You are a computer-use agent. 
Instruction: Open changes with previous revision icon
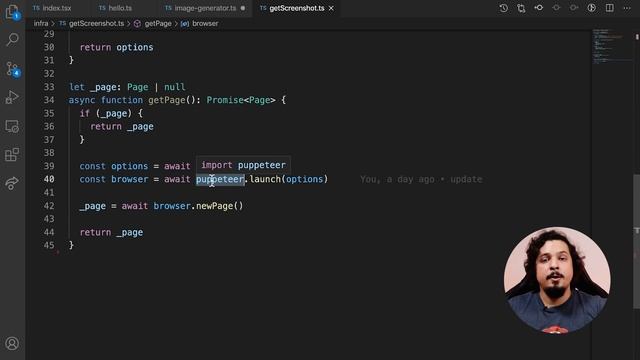pyautogui.click(x=539, y=8)
